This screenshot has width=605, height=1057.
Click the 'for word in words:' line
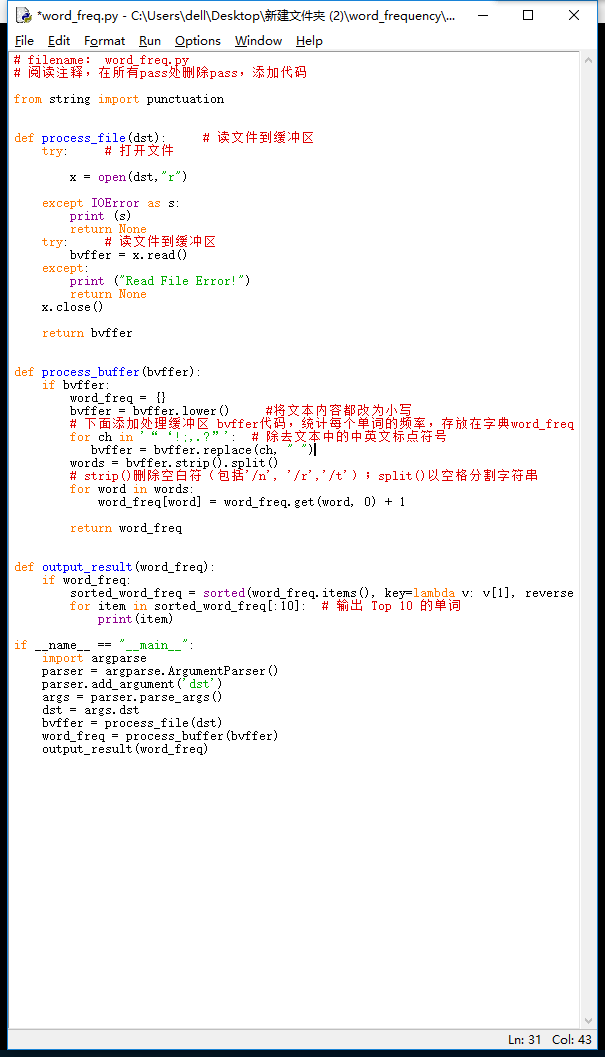pos(132,489)
